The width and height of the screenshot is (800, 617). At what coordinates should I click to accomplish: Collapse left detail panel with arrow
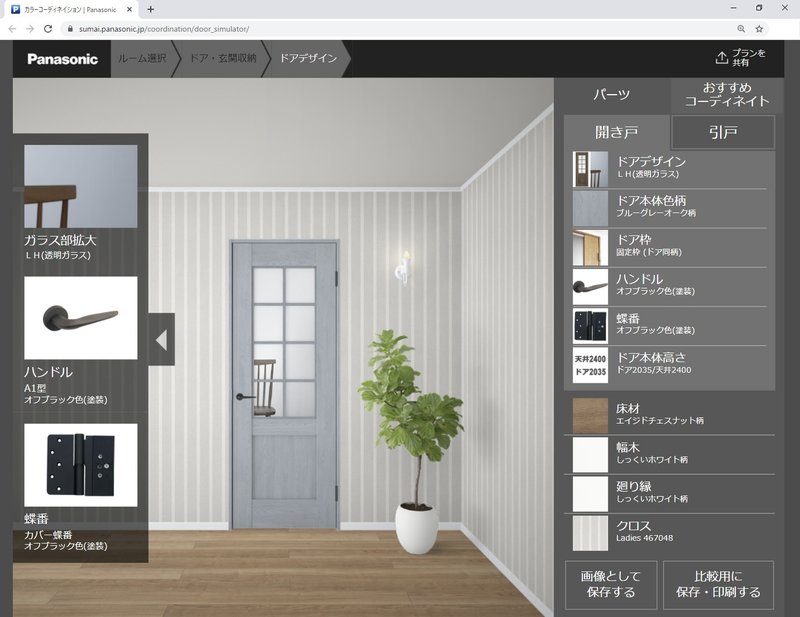click(162, 339)
